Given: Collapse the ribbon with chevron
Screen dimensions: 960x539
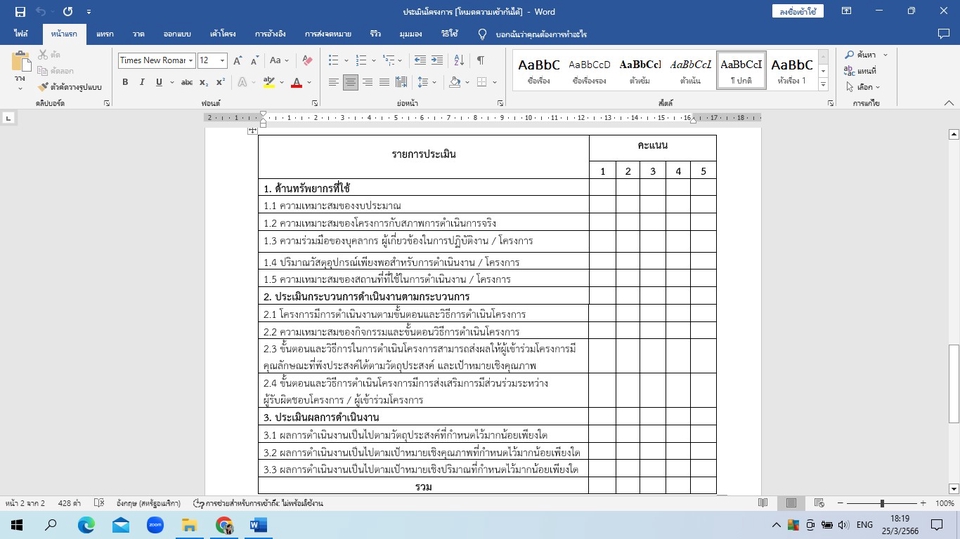Looking at the screenshot, I should tap(948, 103).
